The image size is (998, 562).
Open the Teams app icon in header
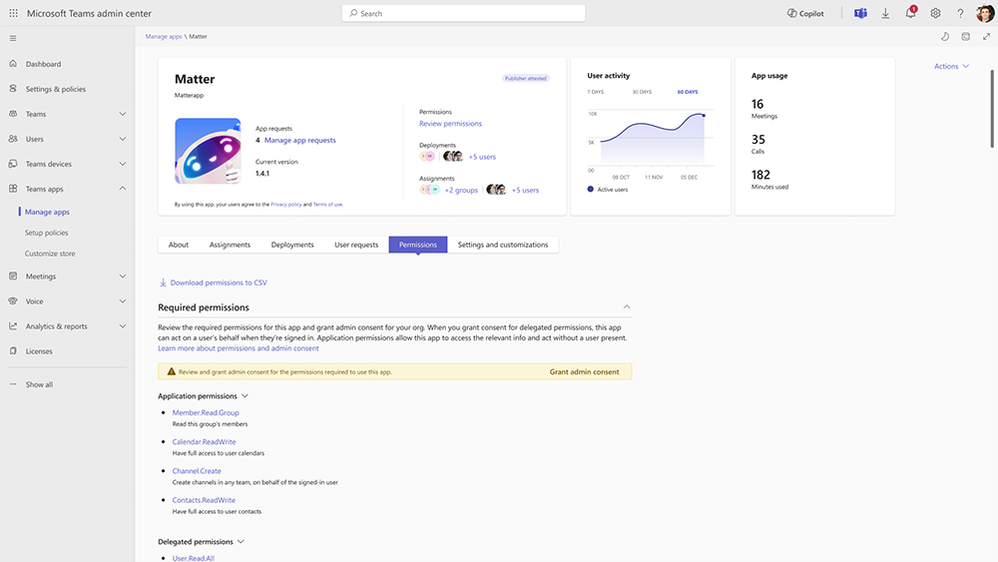point(861,13)
